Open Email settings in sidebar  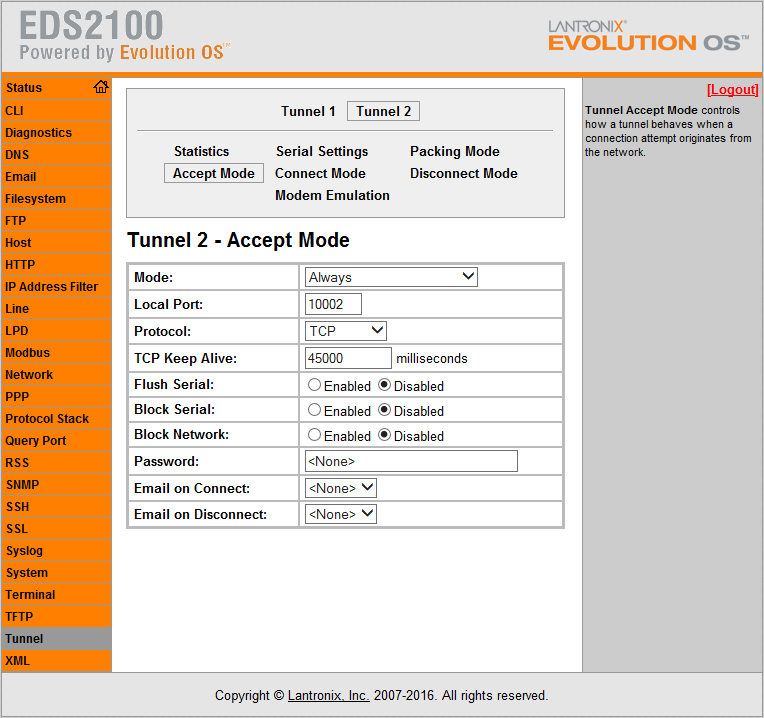click(x=57, y=176)
